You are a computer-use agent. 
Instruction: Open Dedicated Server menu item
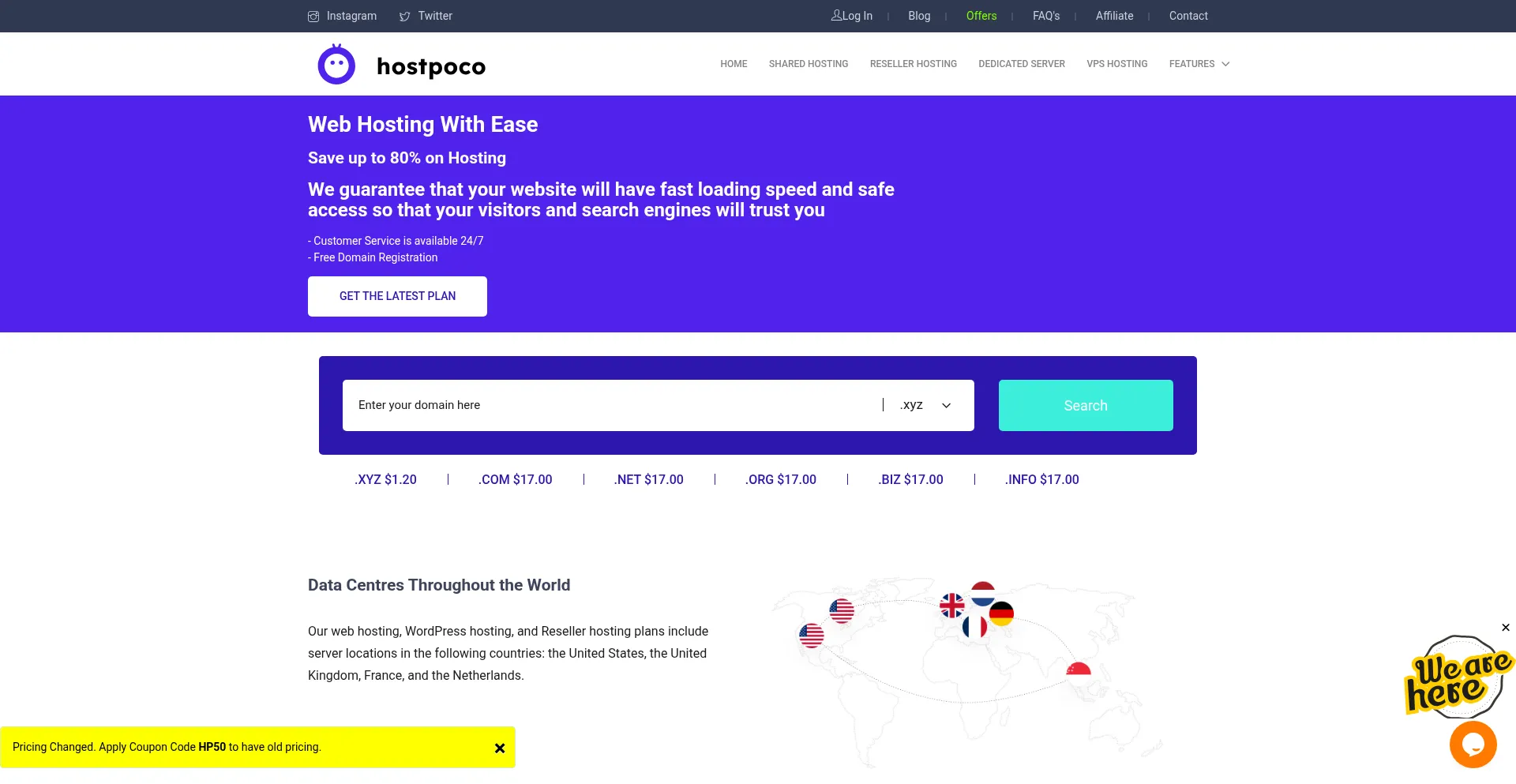pyautogui.click(x=1022, y=64)
